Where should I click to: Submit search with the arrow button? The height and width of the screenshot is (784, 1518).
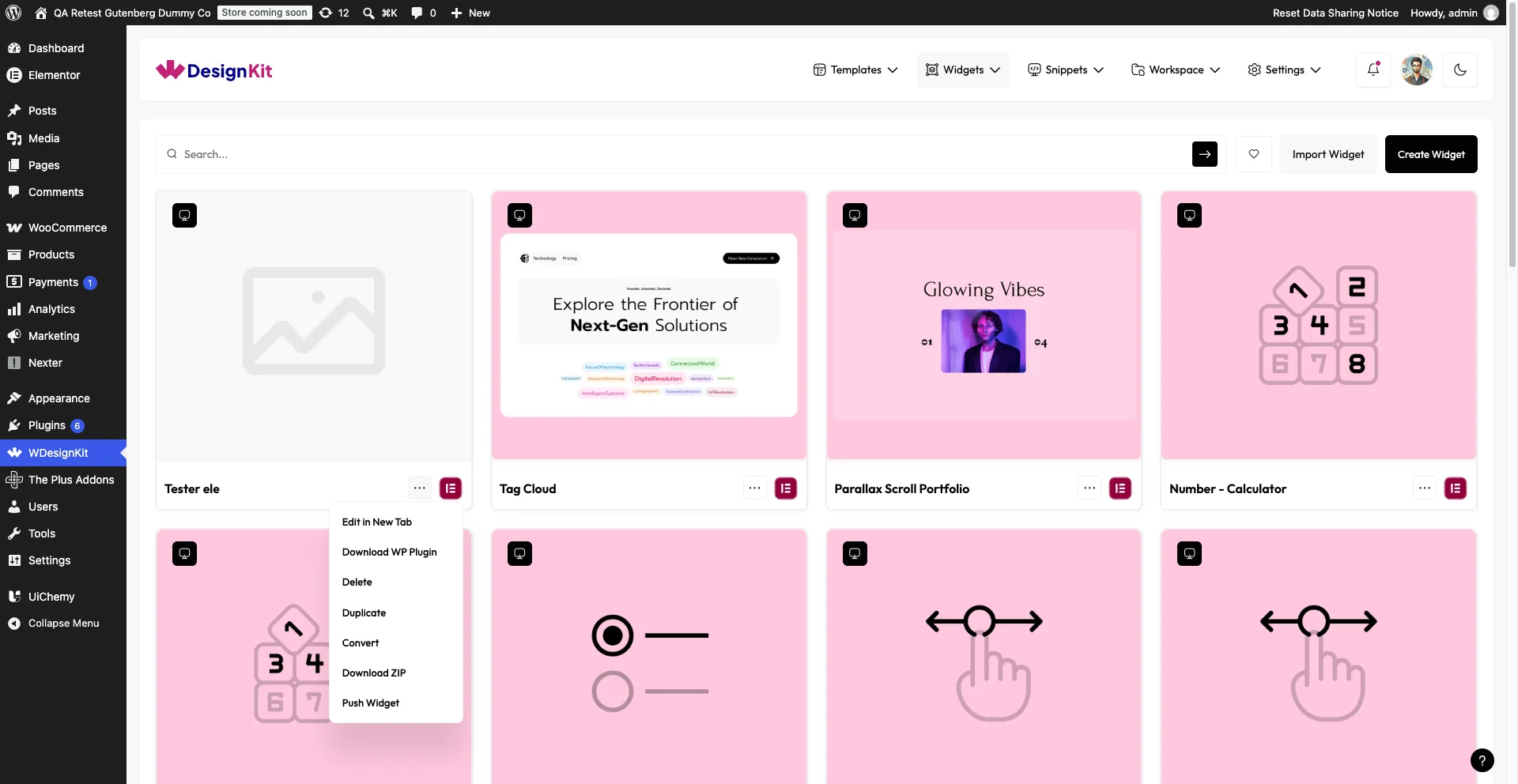(x=1205, y=154)
